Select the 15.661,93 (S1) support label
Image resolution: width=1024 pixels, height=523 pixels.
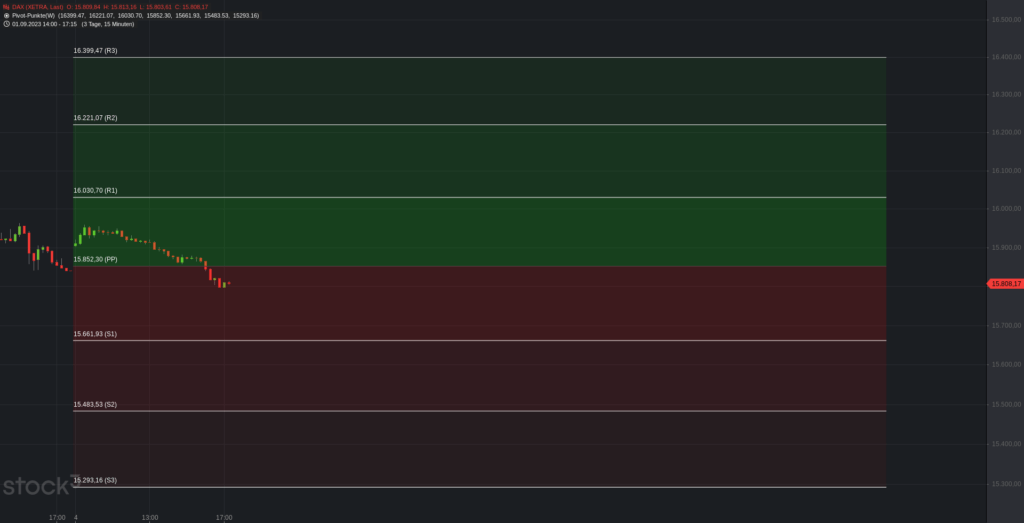click(x=96, y=333)
